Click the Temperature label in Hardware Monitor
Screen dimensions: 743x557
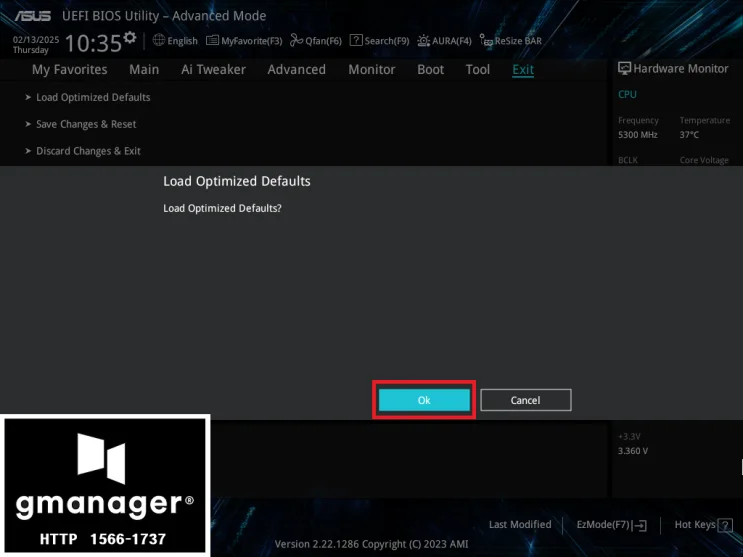point(705,120)
